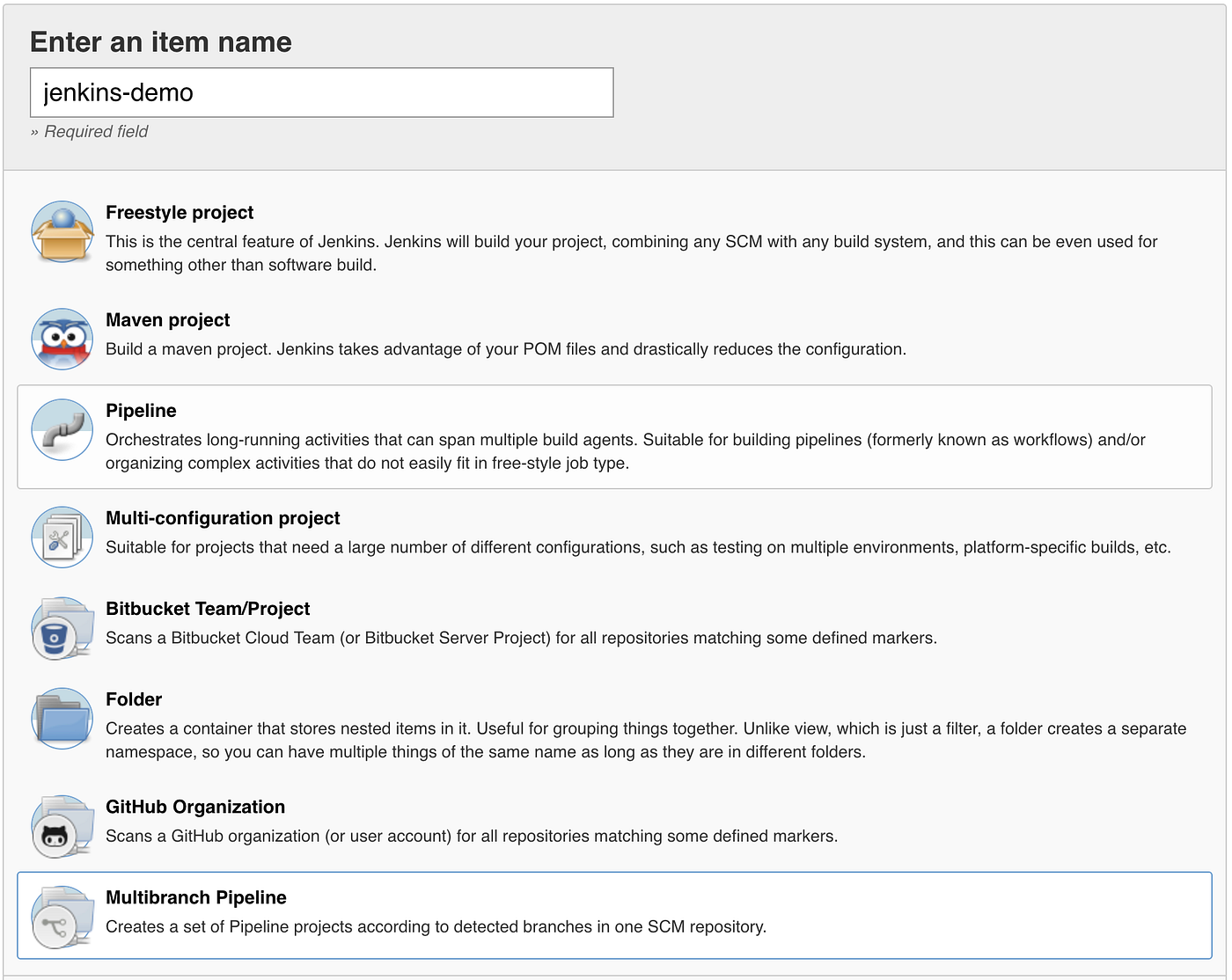This screenshot has height=980, width=1232.
Task: Click the GitHub Organization heading
Action: pyautogui.click(x=194, y=807)
